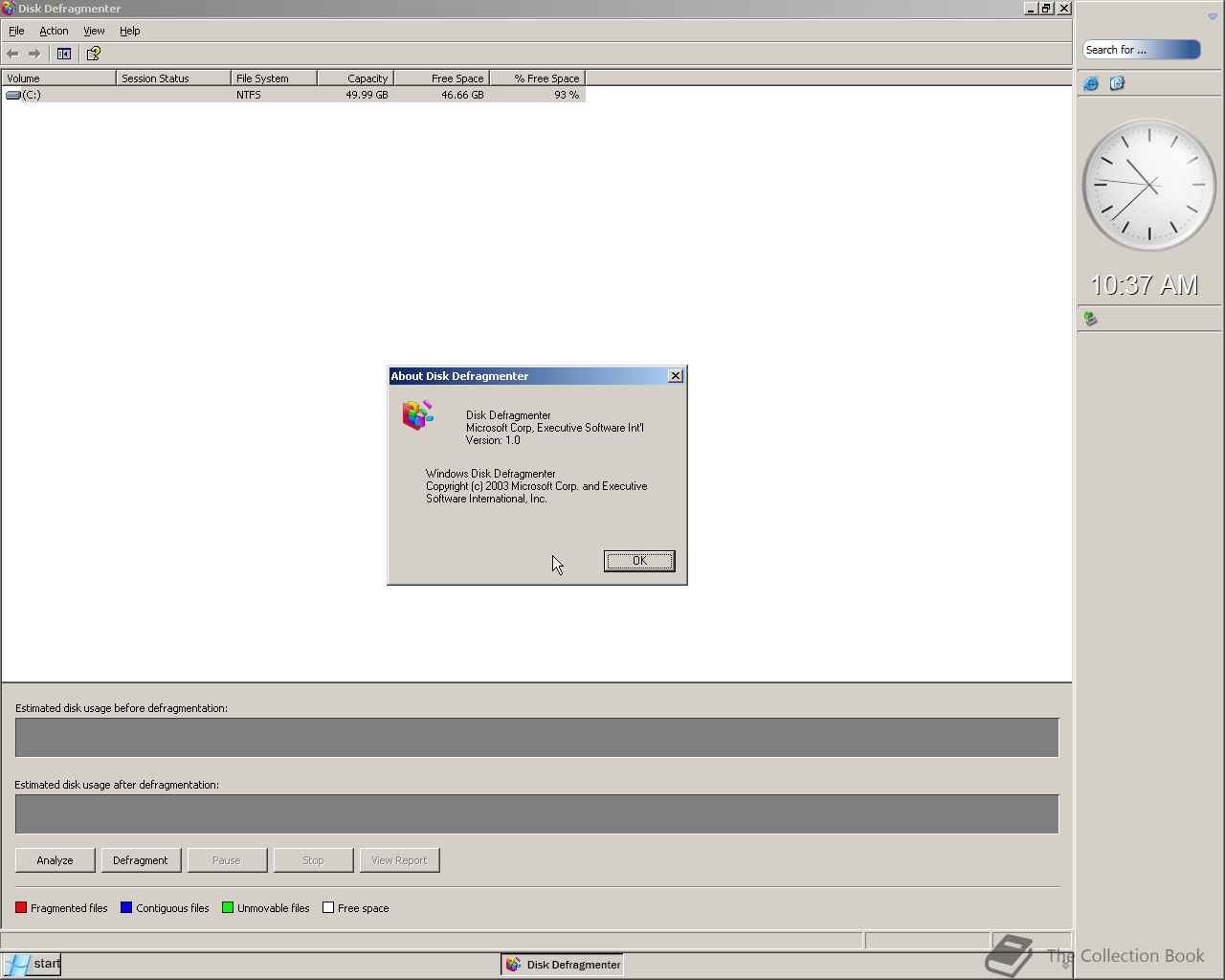The width and height of the screenshot is (1225, 980).
Task: Close the About Disk Defragmenter dialog
Action: [676, 376]
